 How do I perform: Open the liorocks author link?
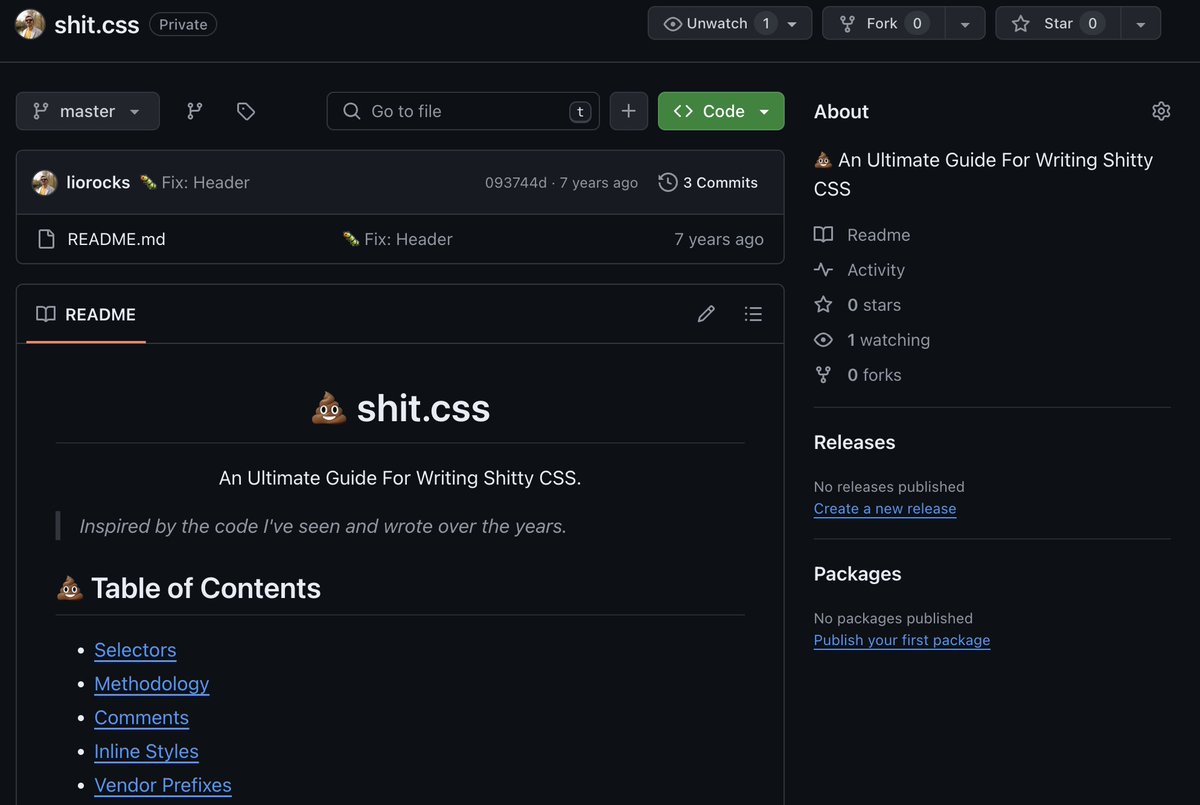[98, 182]
